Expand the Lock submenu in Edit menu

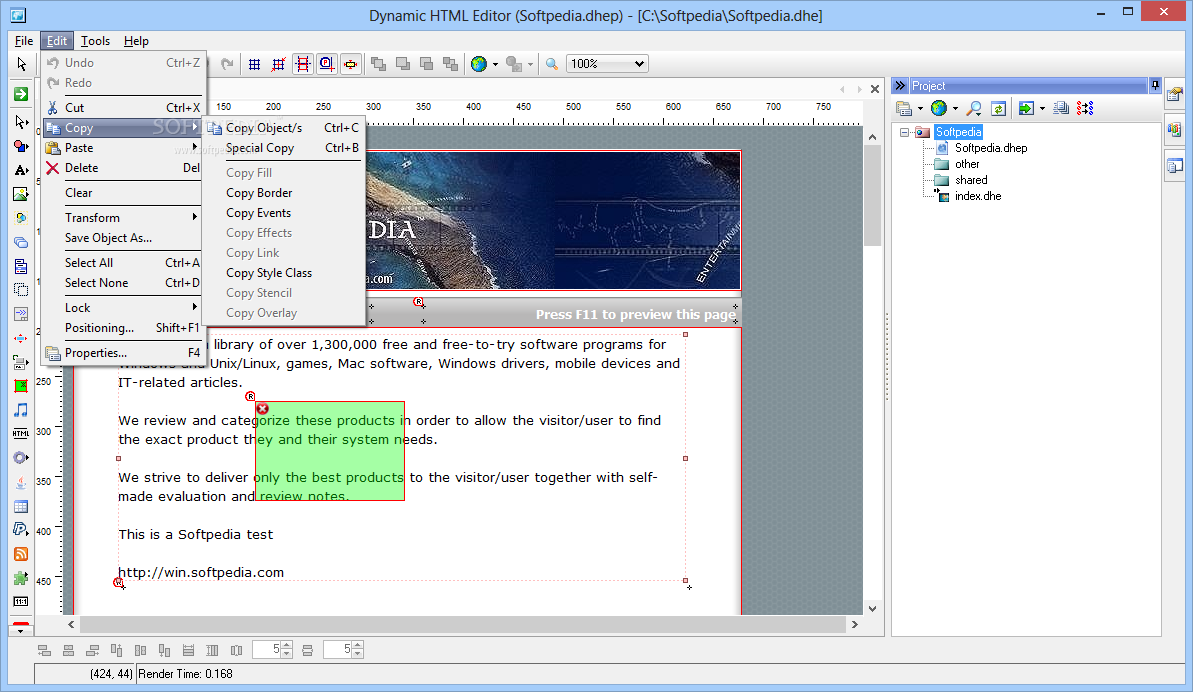click(x=122, y=308)
